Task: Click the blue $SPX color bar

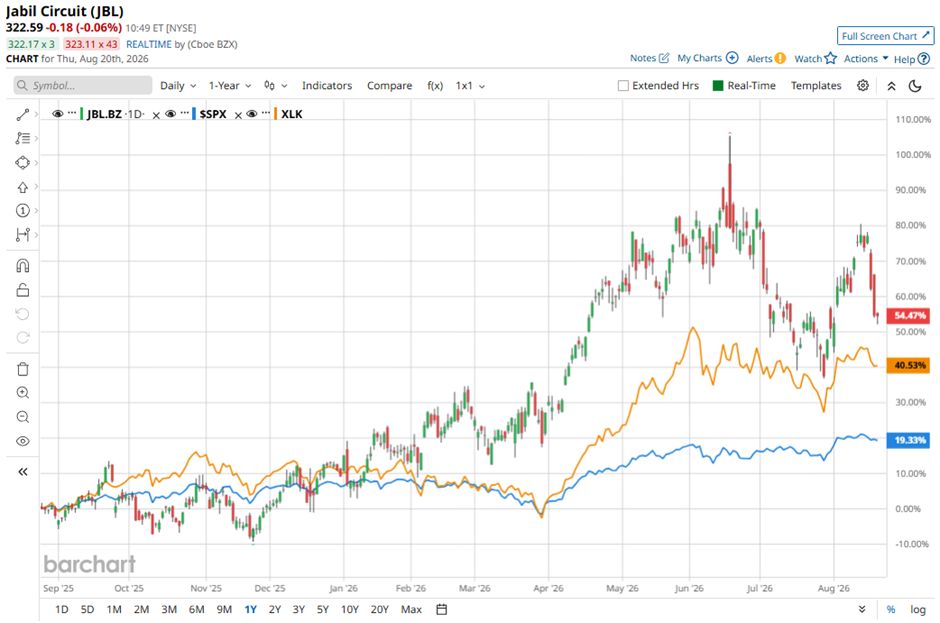Action: pyautogui.click(x=194, y=114)
